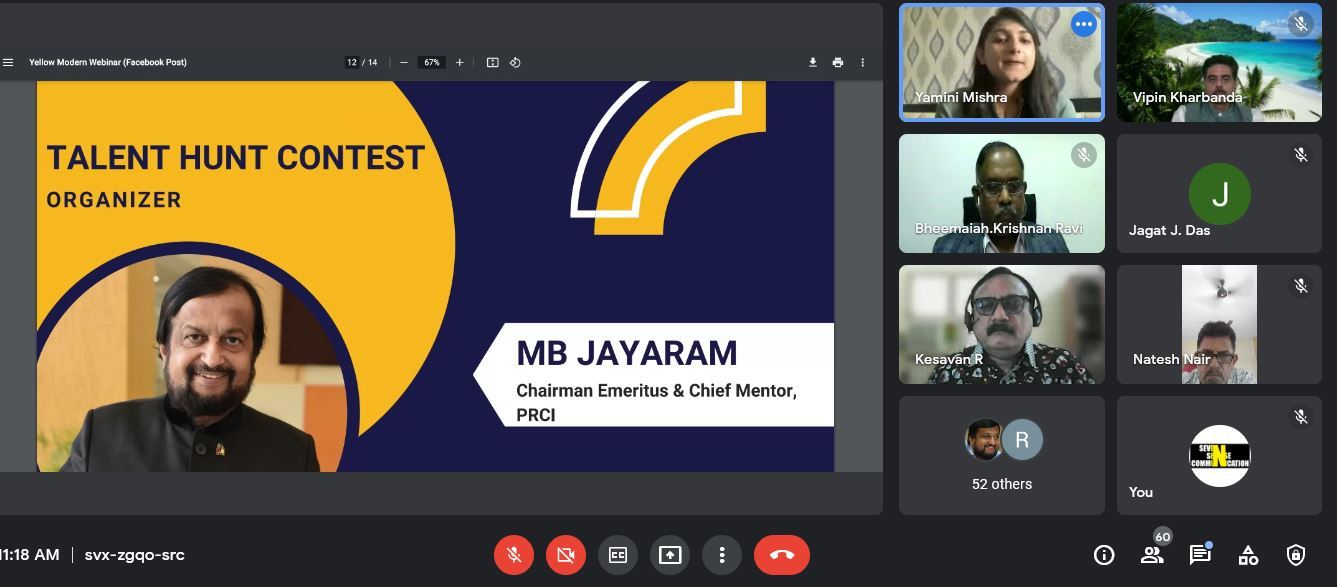Click muted mic icon on Bheemaiah tile
This screenshot has height=587, width=1337.
coord(1084,155)
